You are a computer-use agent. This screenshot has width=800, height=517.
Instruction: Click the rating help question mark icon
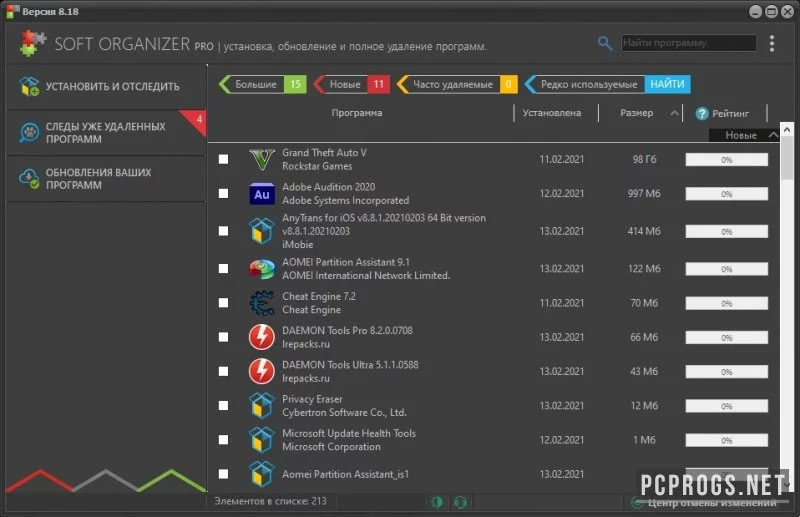click(x=702, y=113)
